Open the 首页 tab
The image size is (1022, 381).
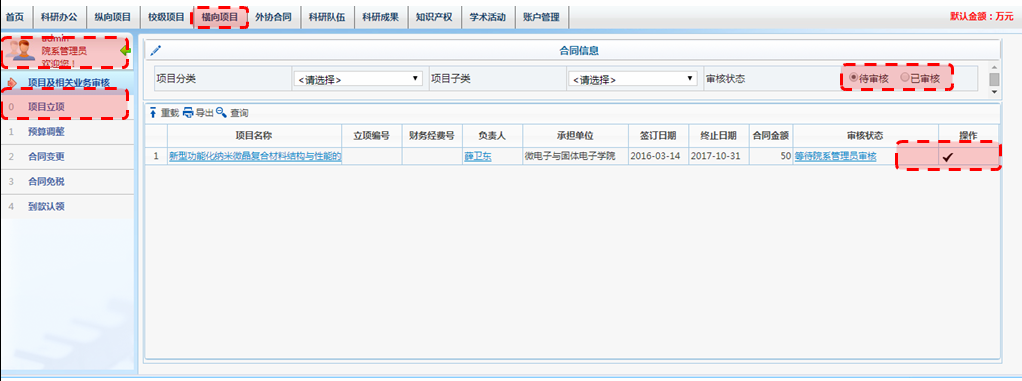(x=15, y=18)
